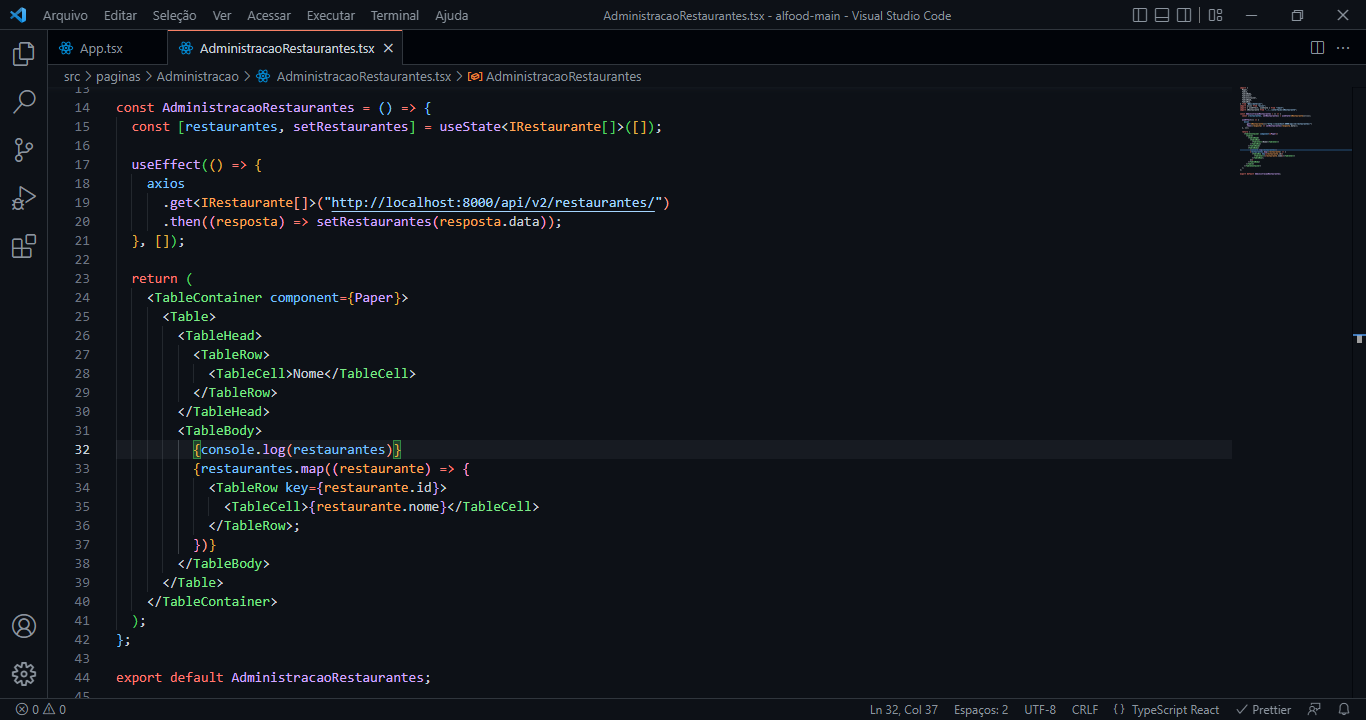Change the UTF-8 file encoding
1366x720 pixels.
tap(1040, 710)
